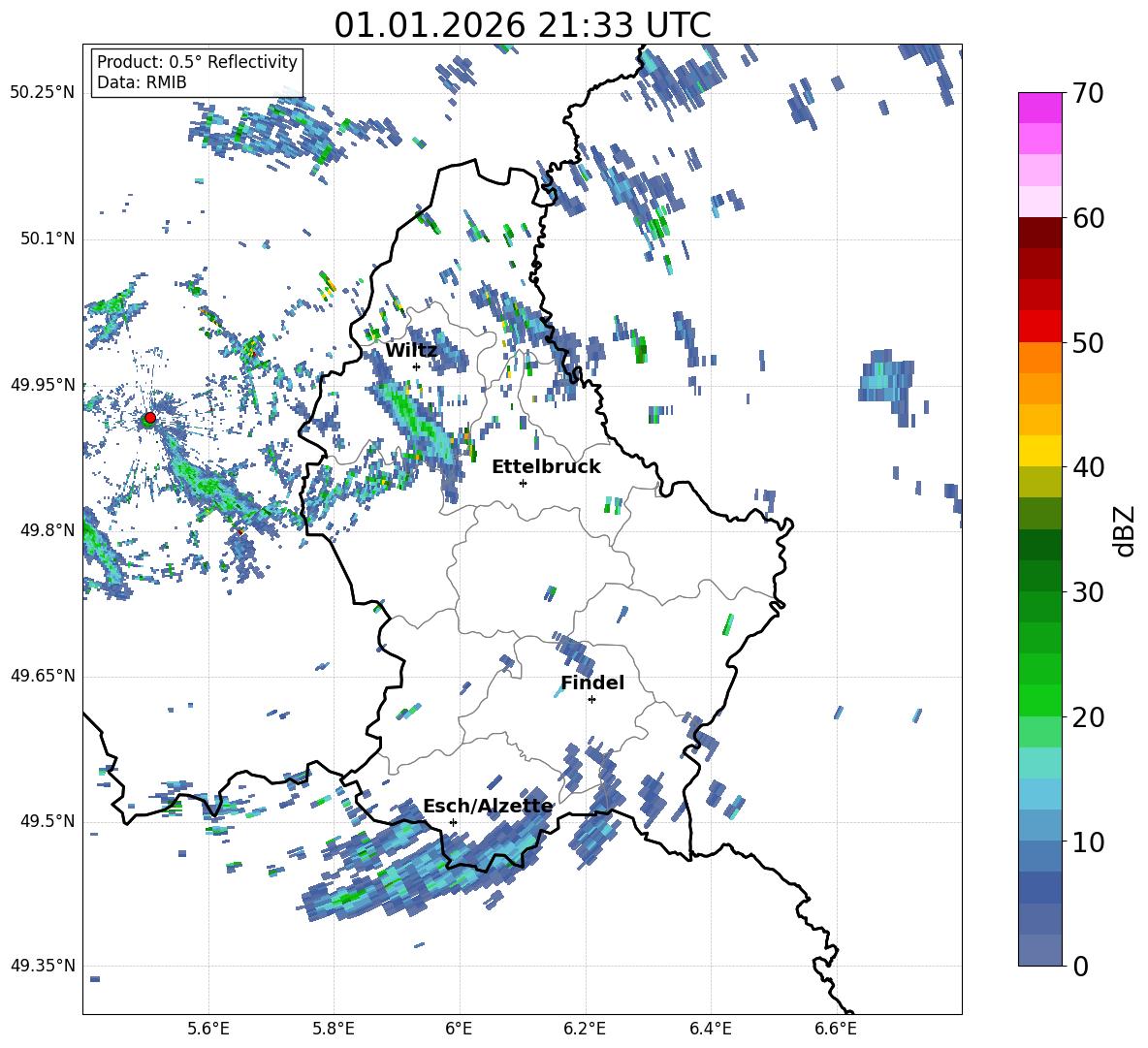1148x1048 pixels.
Task: Click the 6.2°E longitude label
Action: 585,1029
